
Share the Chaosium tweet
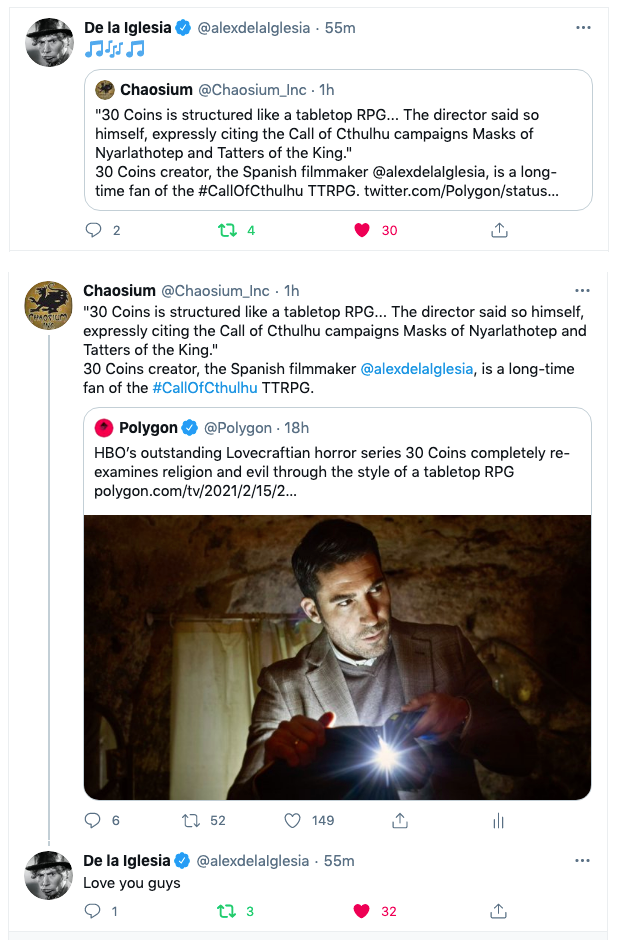pyautogui.click(x=399, y=821)
